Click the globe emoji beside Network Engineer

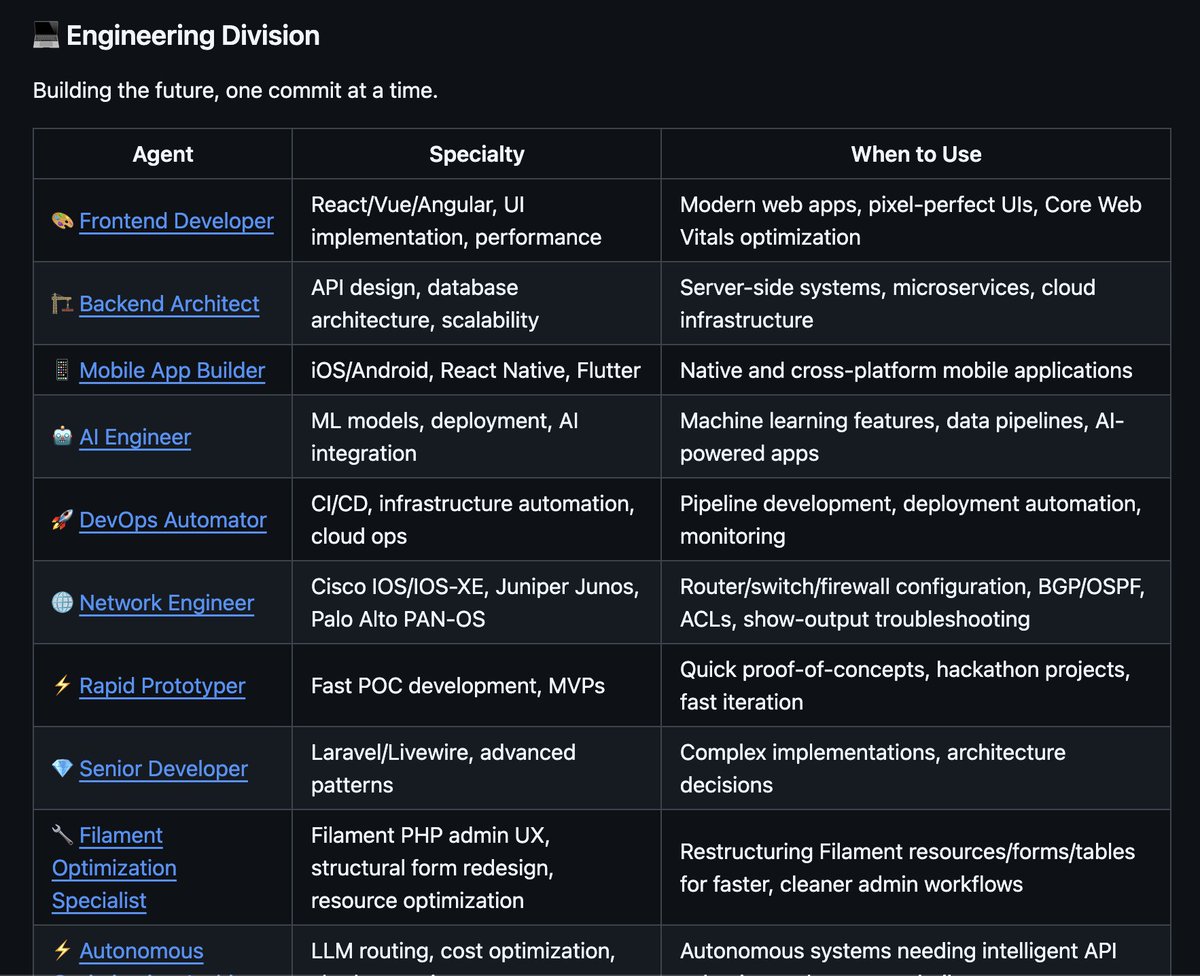62,603
